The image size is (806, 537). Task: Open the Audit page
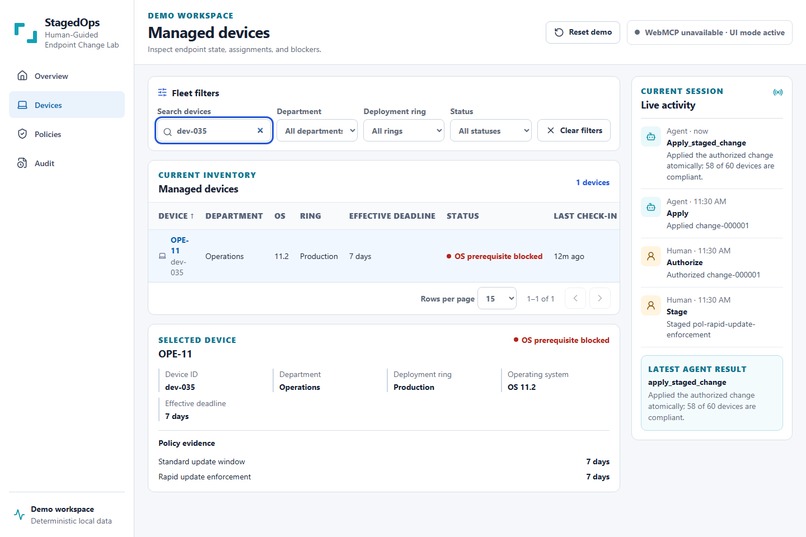click(67, 163)
